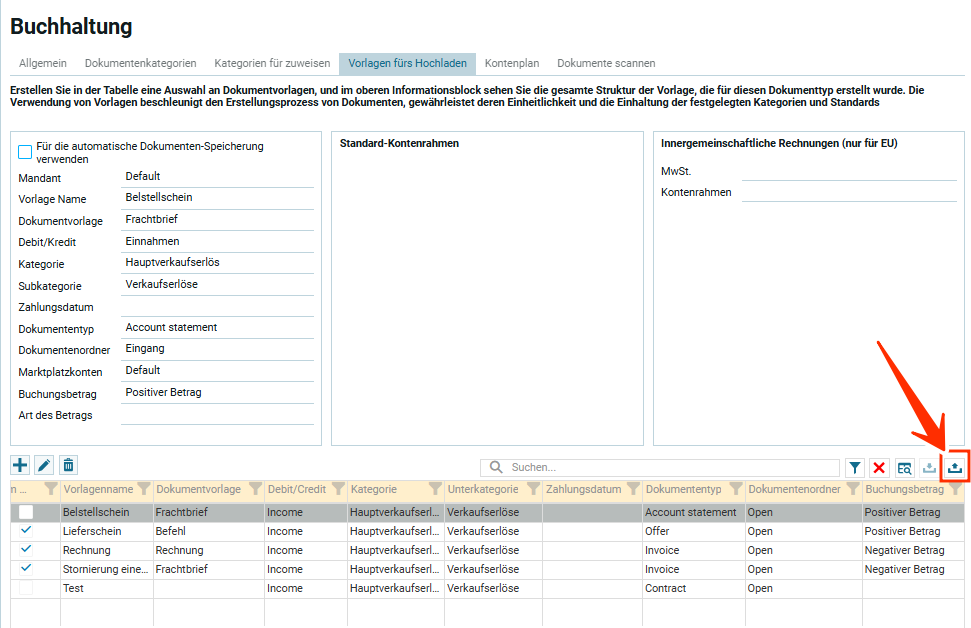Open the Dokumentenkategorien tab
This screenshot has height=628, width=971.
coord(140,63)
